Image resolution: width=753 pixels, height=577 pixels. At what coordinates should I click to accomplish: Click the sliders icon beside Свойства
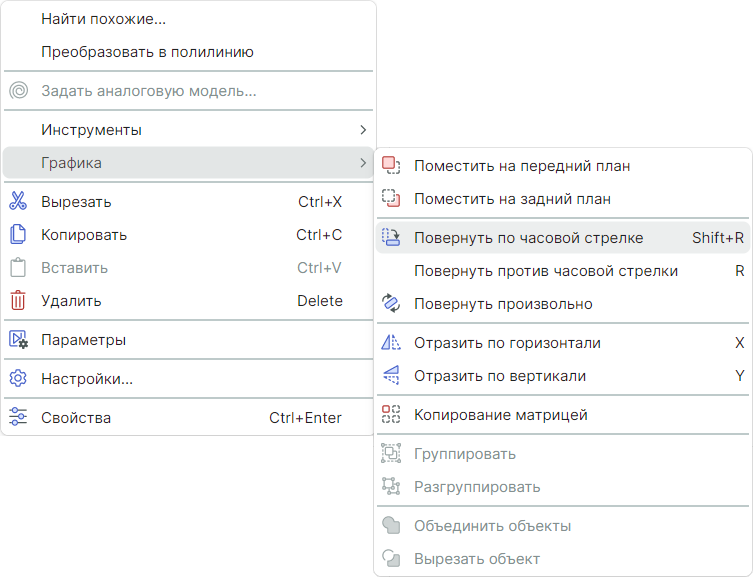coord(18,418)
